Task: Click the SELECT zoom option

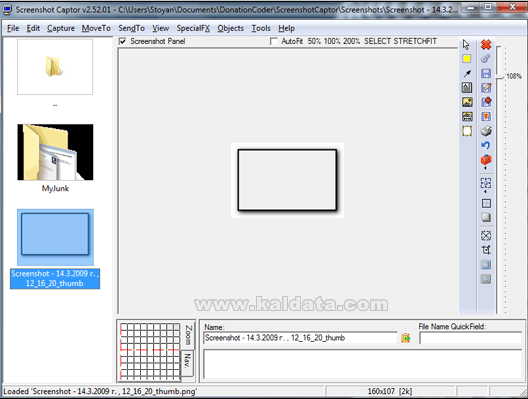Action: 377,41
